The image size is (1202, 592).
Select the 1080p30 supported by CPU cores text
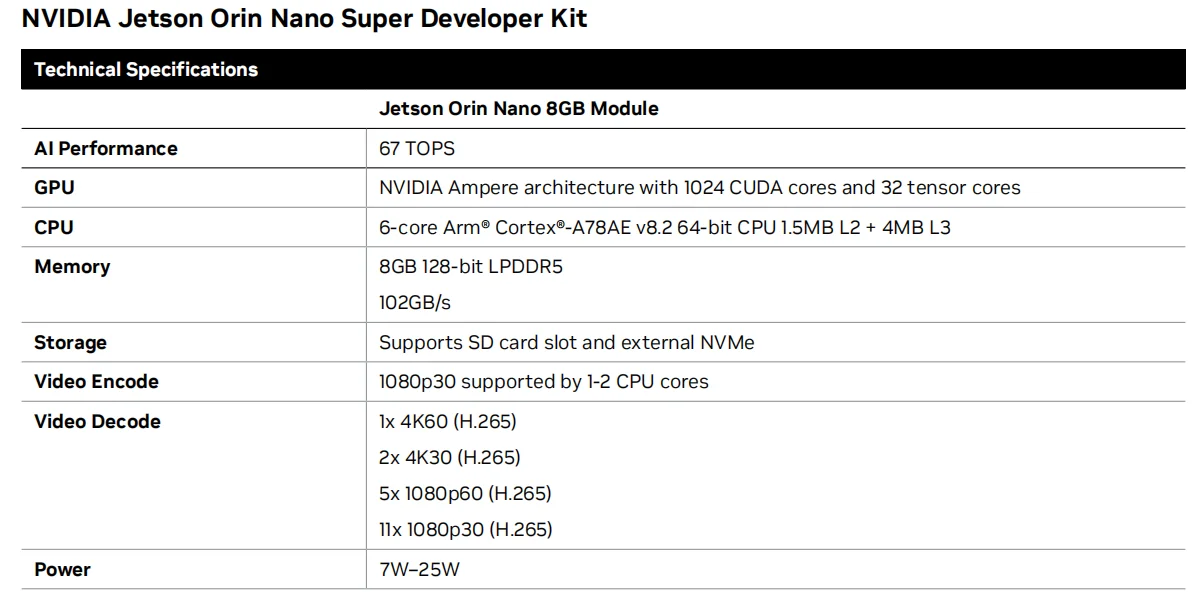coord(543,381)
